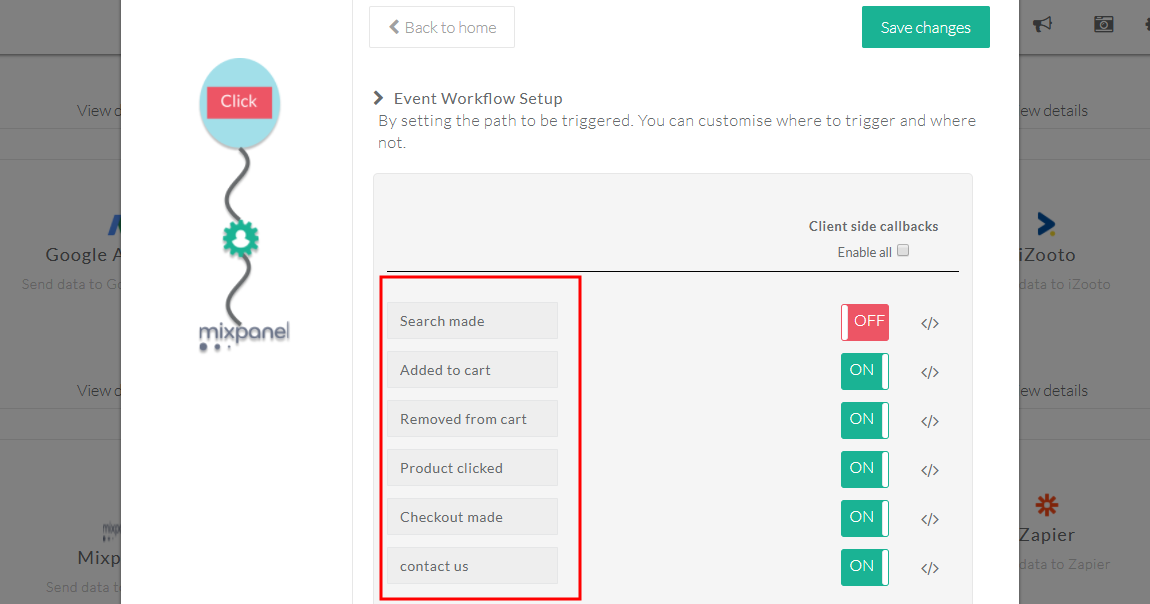This screenshot has width=1150, height=604.
Task: Click the megaphone announcements icon
Action: (x=1042, y=24)
